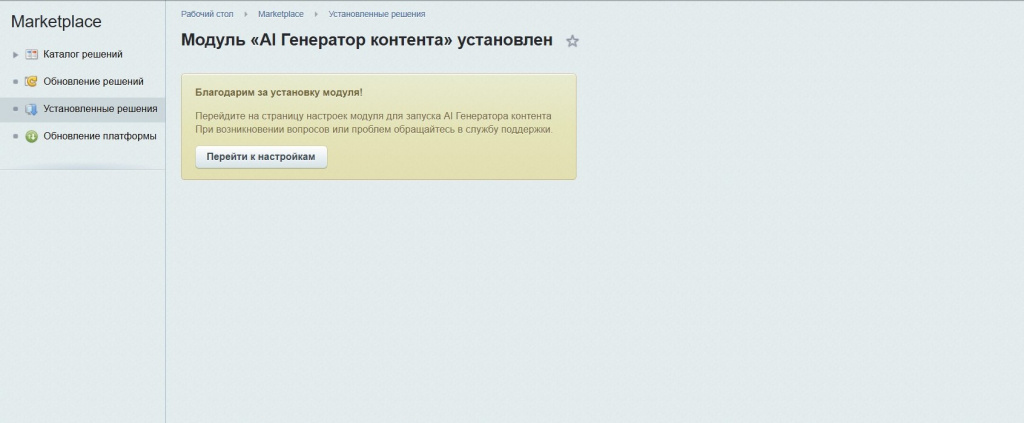Image resolution: width=1024 pixels, height=423 pixels.
Task: Open Marketplace breadcrumb link
Action: [281, 14]
